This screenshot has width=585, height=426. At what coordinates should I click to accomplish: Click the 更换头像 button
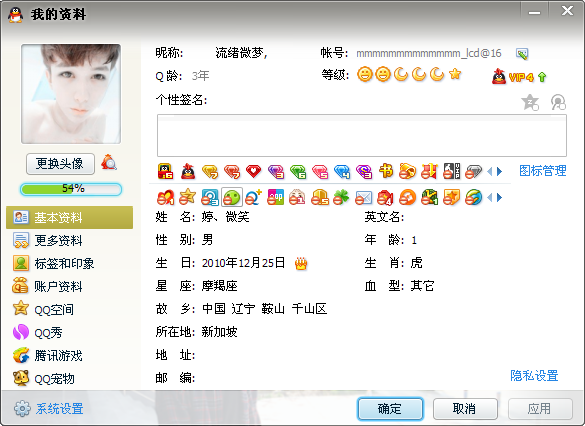click(x=60, y=163)
